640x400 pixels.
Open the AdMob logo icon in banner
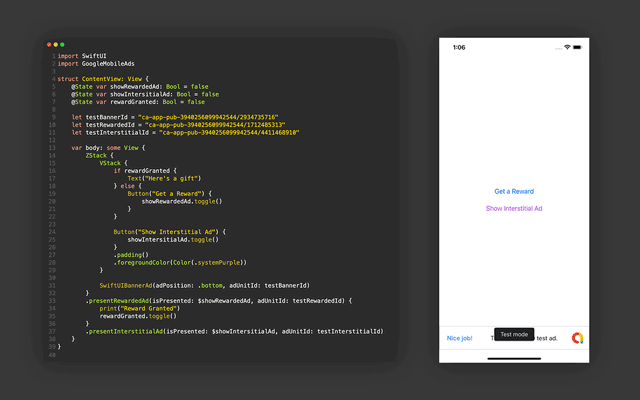(x=577, y=338)
